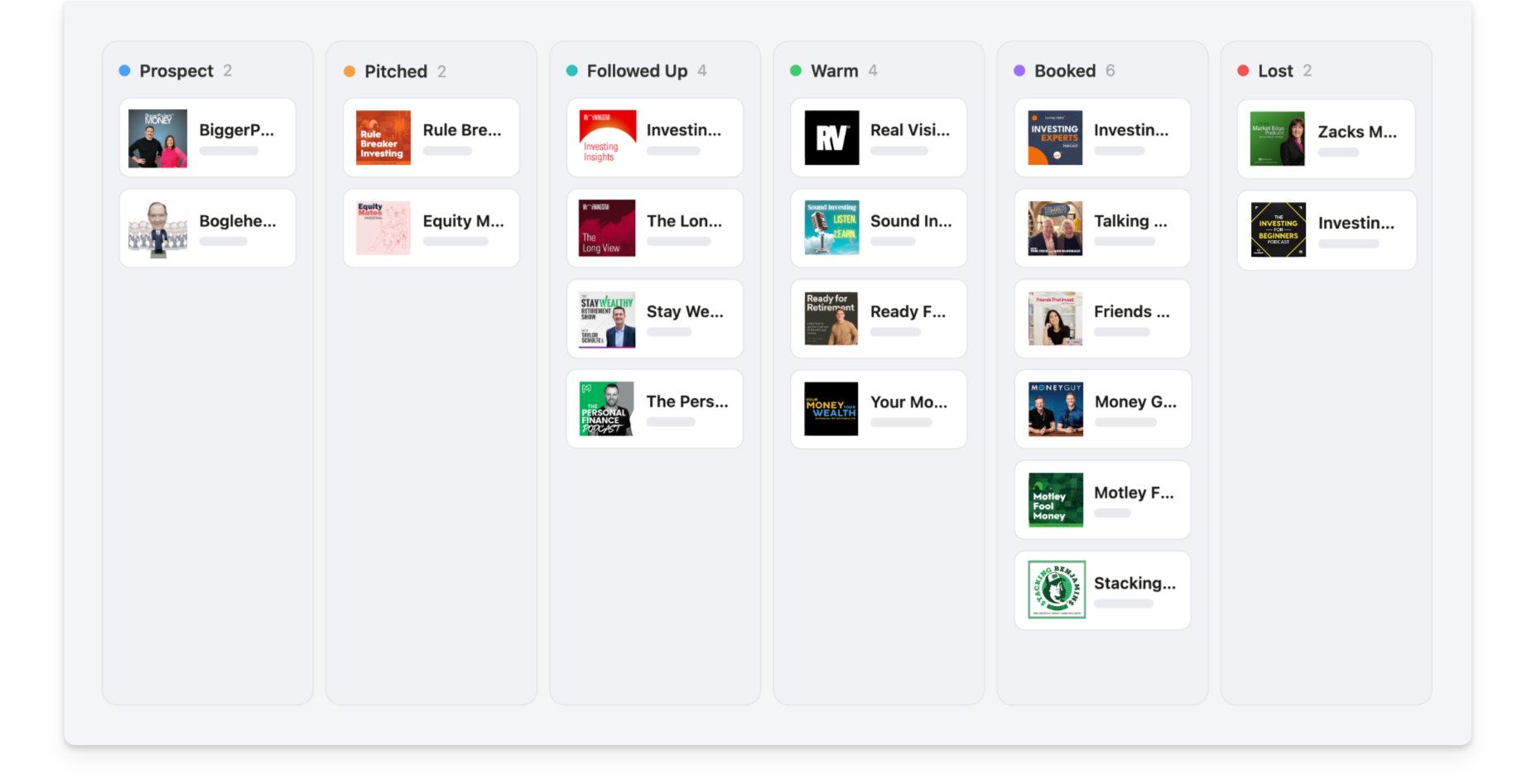
Task: Open the Money Guy show artwork
Action: point(1056,409)
